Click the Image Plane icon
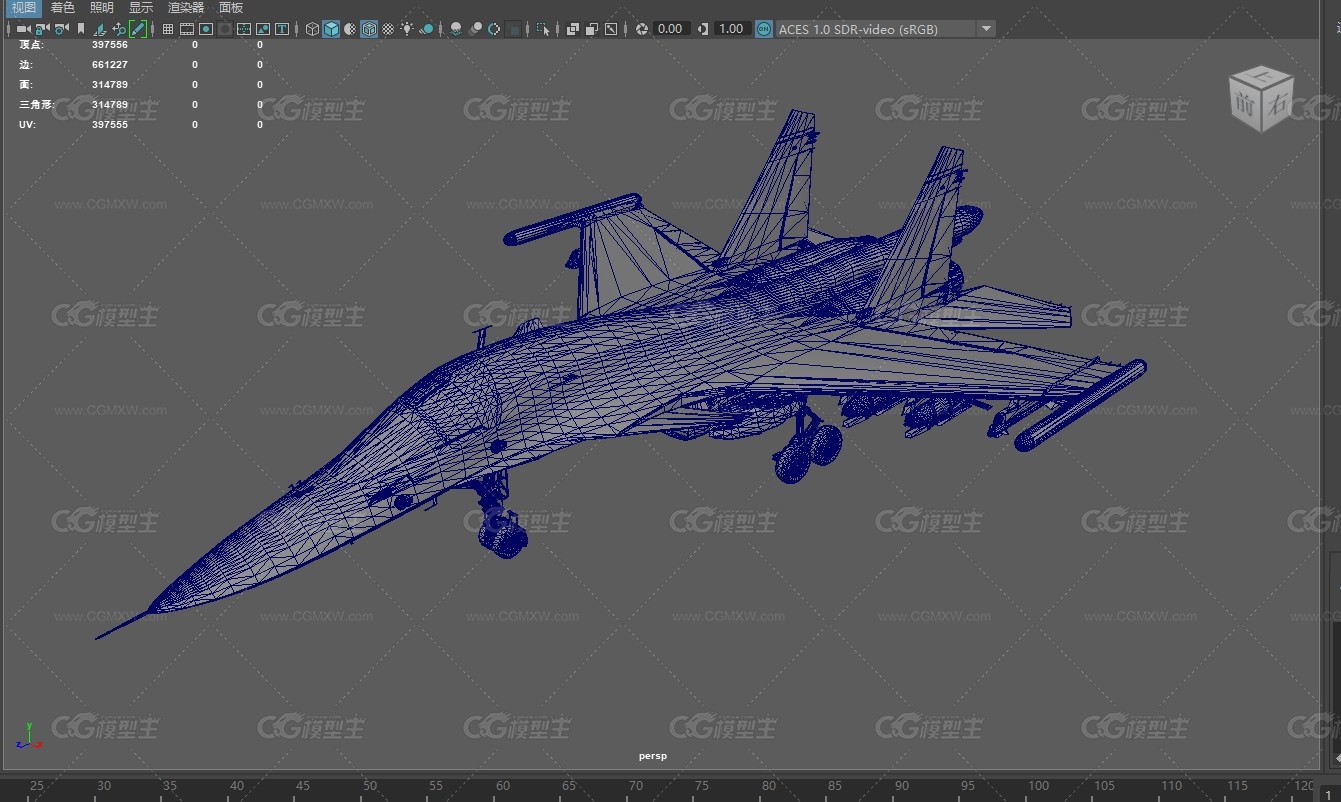Image resolution: width=1341 pixels, height=802 pixels. (x=100, y=29)
